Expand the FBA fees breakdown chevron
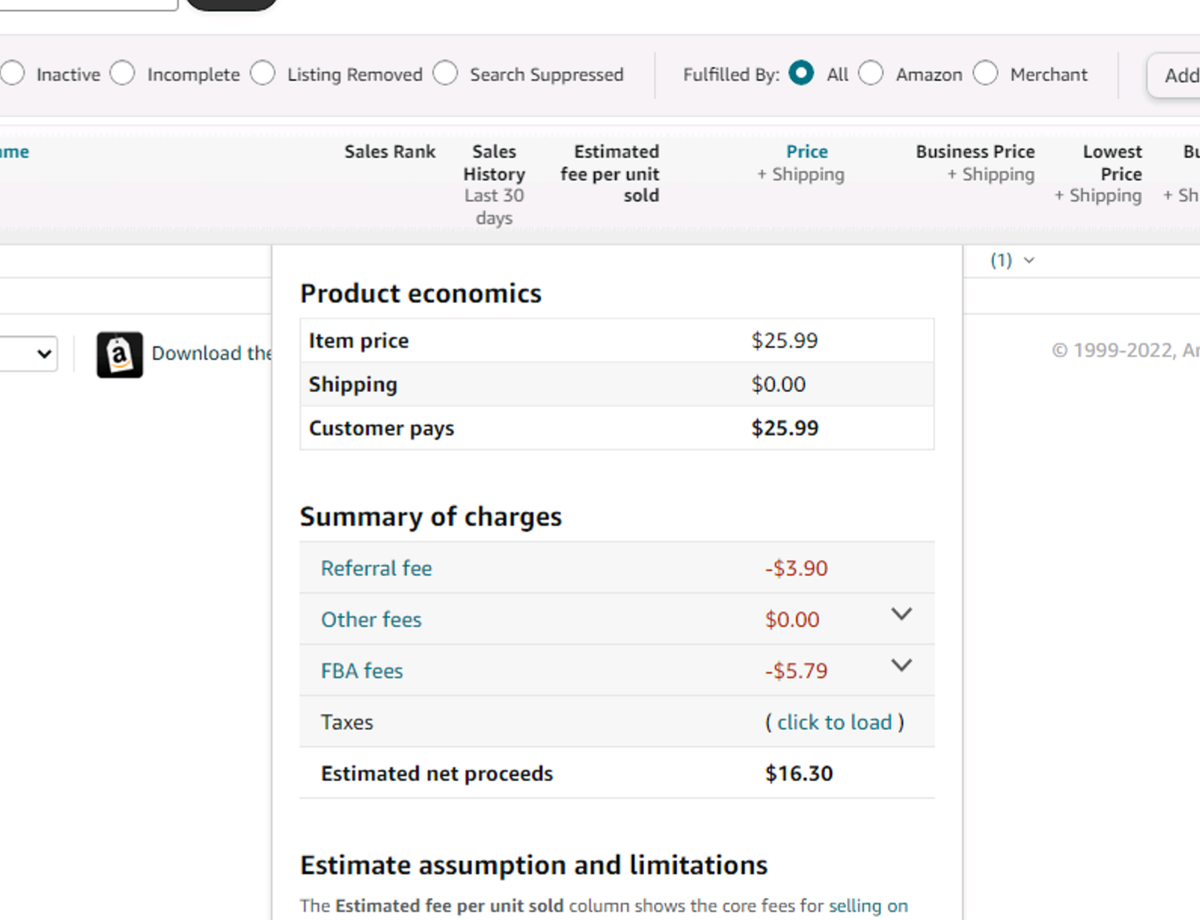This screenshot has height=920, width=1200. point(901,666)
